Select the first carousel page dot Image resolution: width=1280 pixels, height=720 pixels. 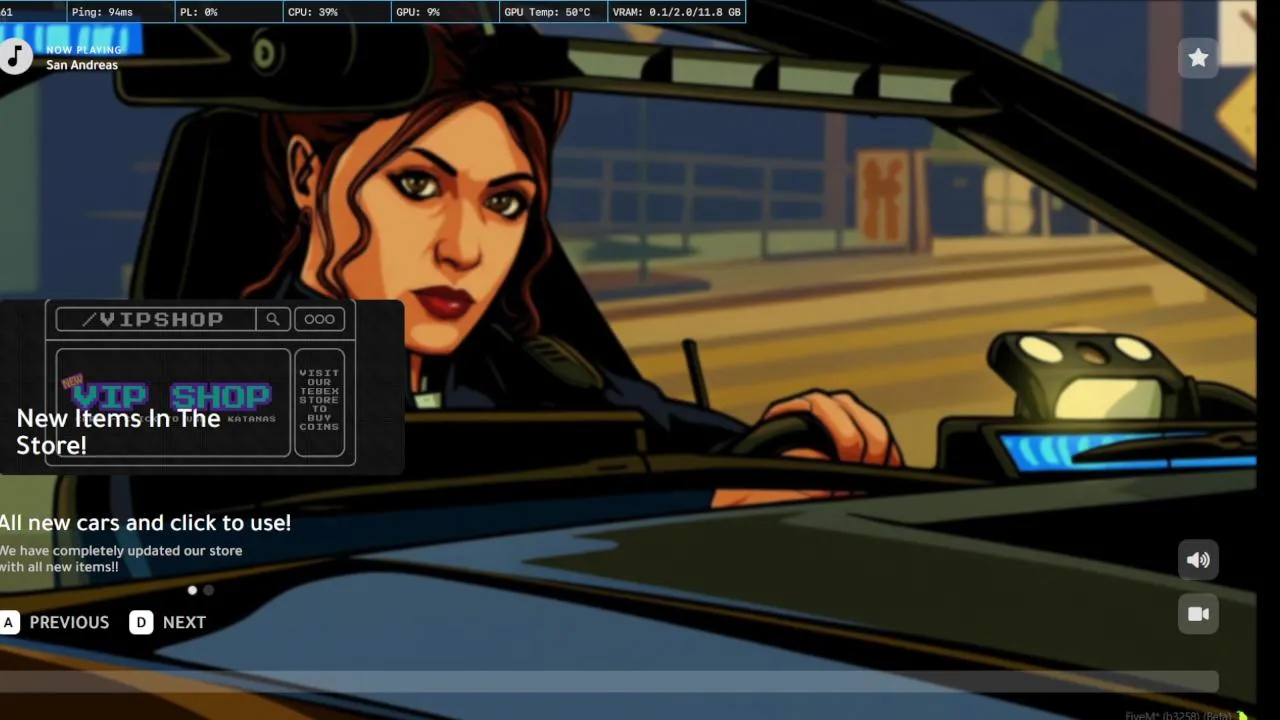coord(192,590)
